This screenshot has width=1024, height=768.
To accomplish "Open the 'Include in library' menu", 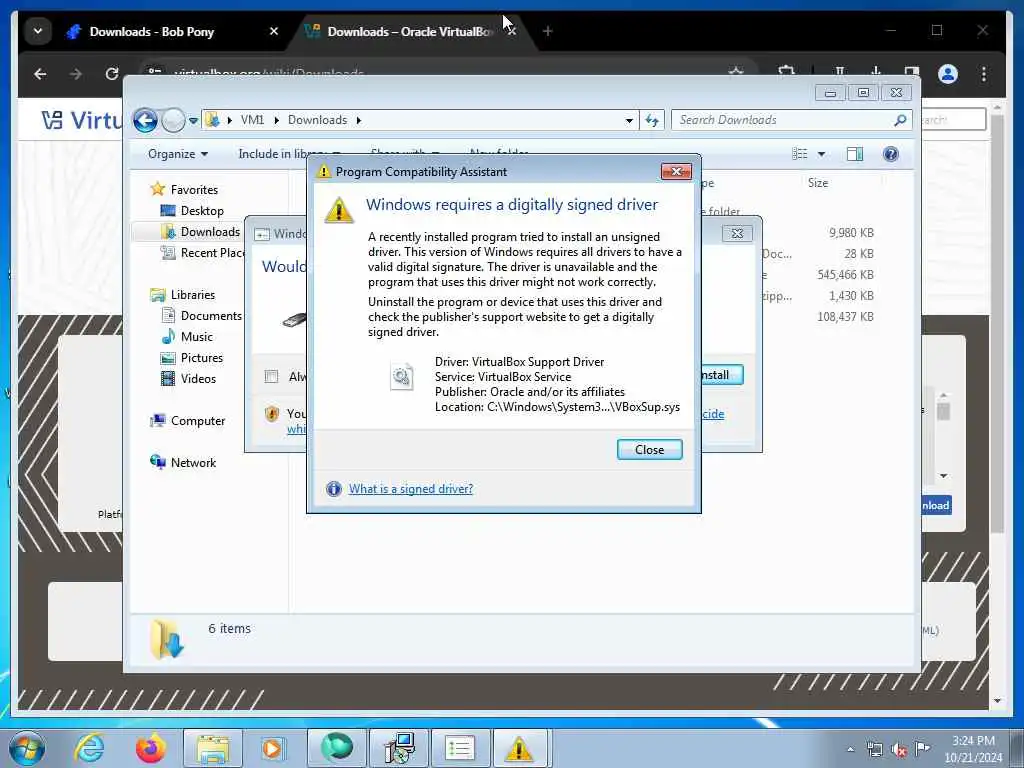I will click(289, 154).
